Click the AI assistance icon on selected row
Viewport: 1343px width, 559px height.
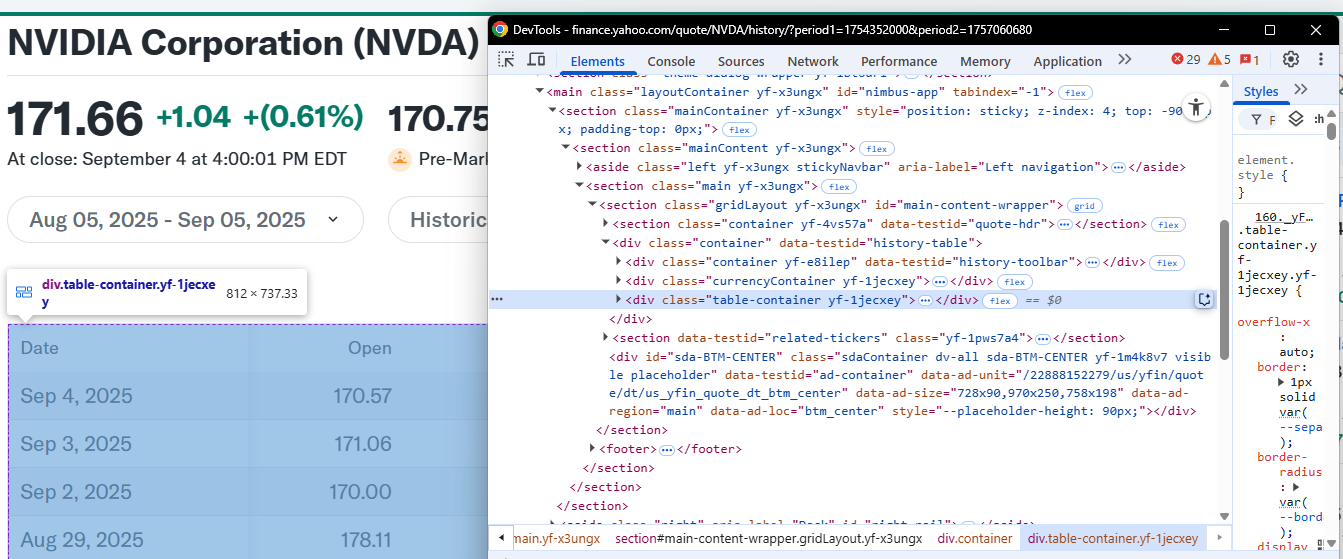pyautogui.click(x=1205, y=299)
